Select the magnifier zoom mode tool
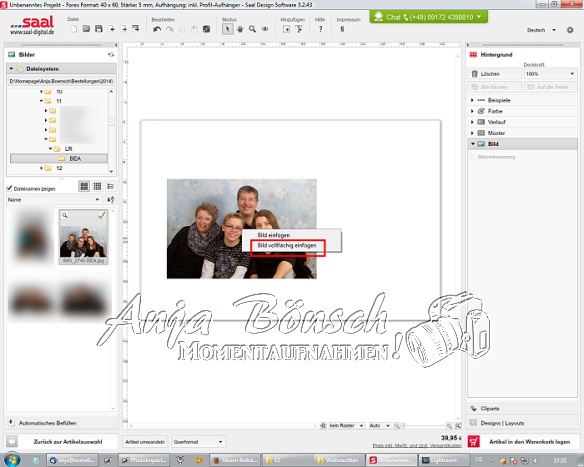This screenshot has height=467, width=584. (252, 29)
